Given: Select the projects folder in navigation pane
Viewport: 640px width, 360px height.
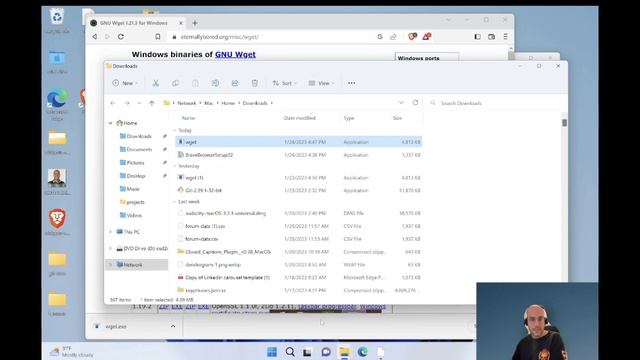Looking at the screenshot, I should click(x=136, y=202).
